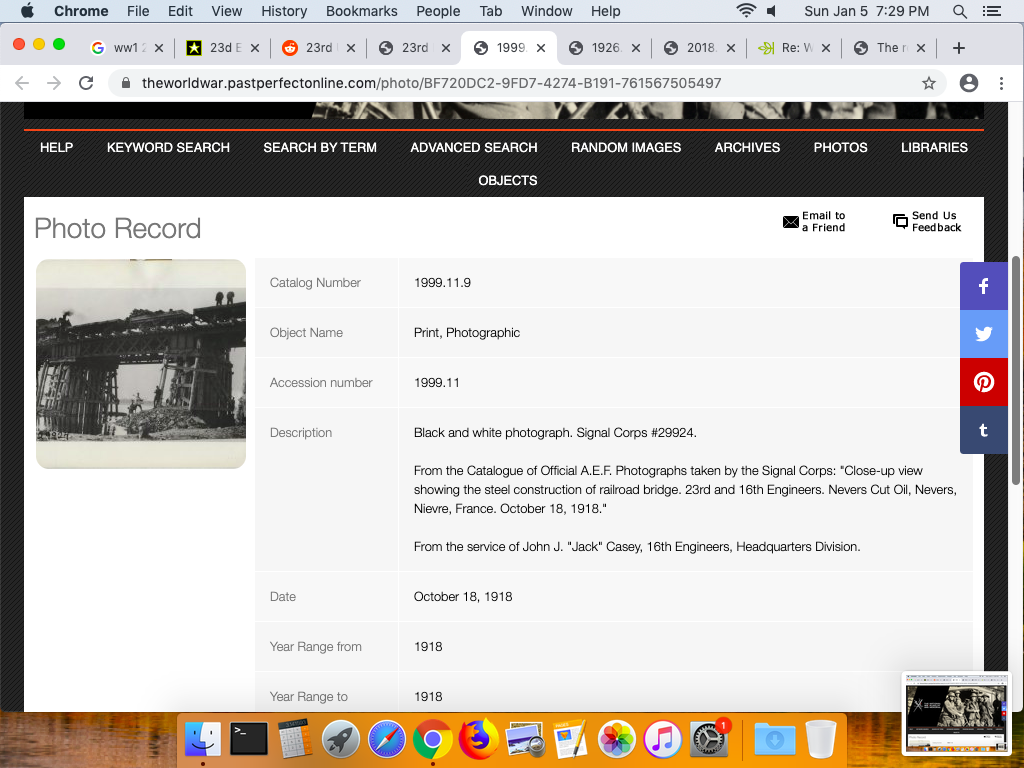Click the Email to a Friend envelope icon
1024x768 pixels.
coord(791,222)
